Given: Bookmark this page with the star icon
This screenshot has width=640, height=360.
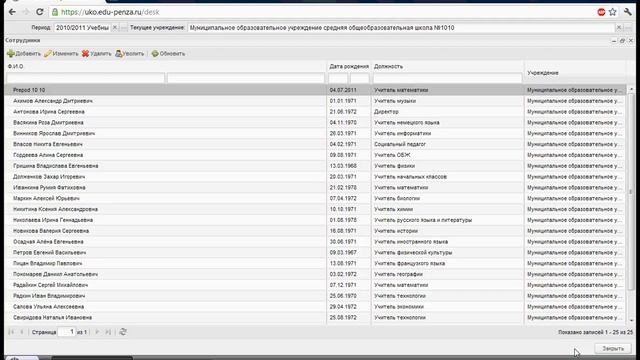Looking at the screenshot, I should coord(613,12).
